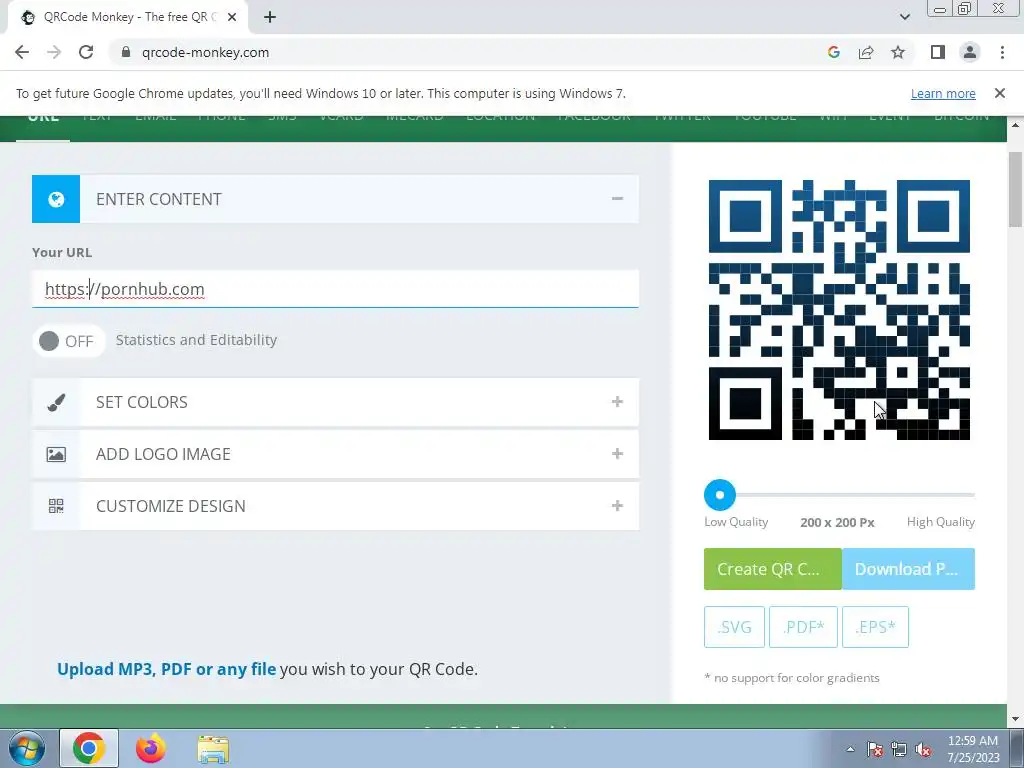Image resolution: width=1024 pixels, height=768 pixels.
Task: Collapse the Enter Content section
Action: coord(617,199)
